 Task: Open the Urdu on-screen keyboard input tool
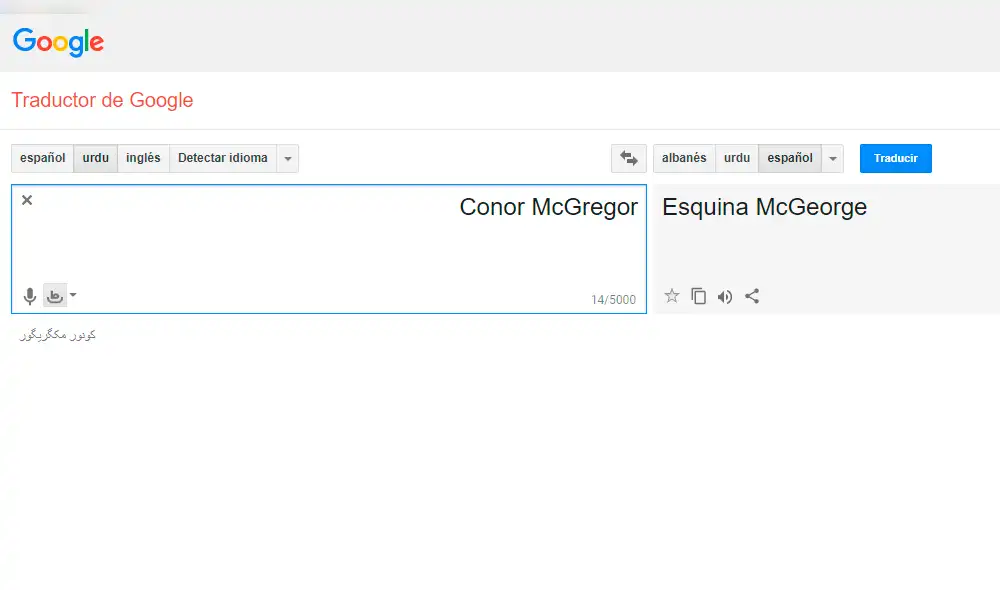tap(55, 295)
